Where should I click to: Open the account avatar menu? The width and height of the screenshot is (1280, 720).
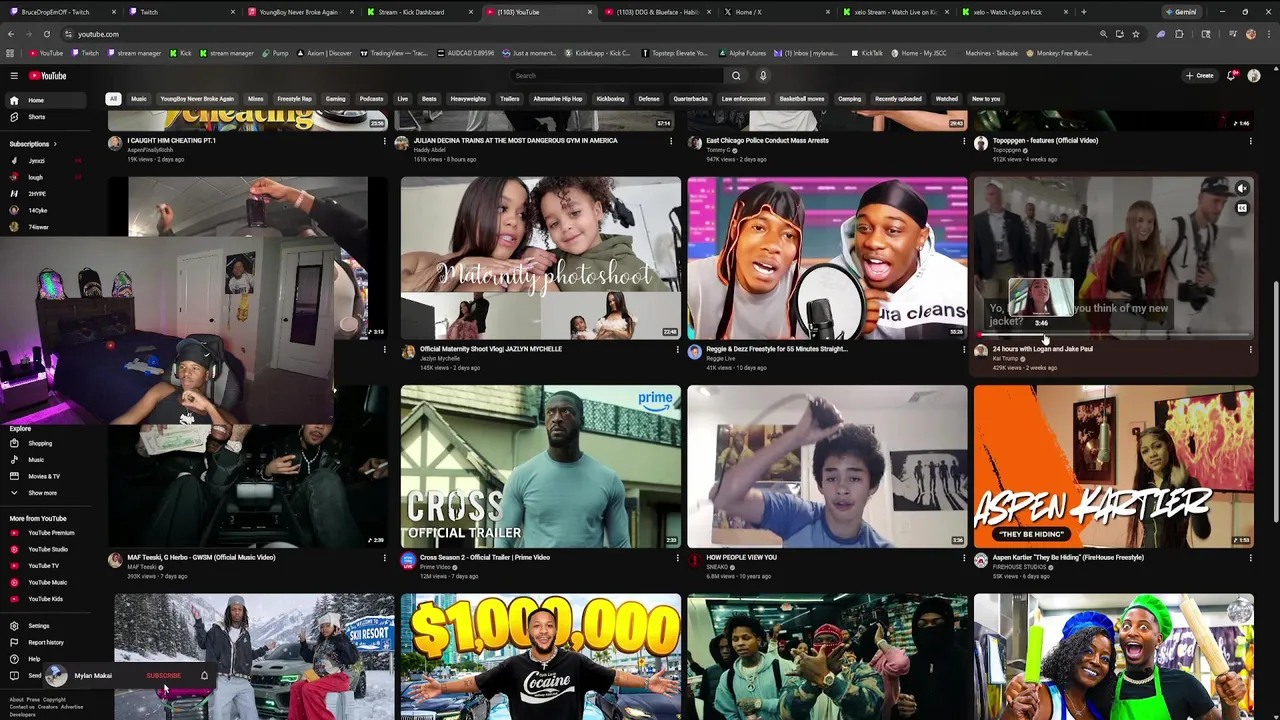(x=1254, y=76)
